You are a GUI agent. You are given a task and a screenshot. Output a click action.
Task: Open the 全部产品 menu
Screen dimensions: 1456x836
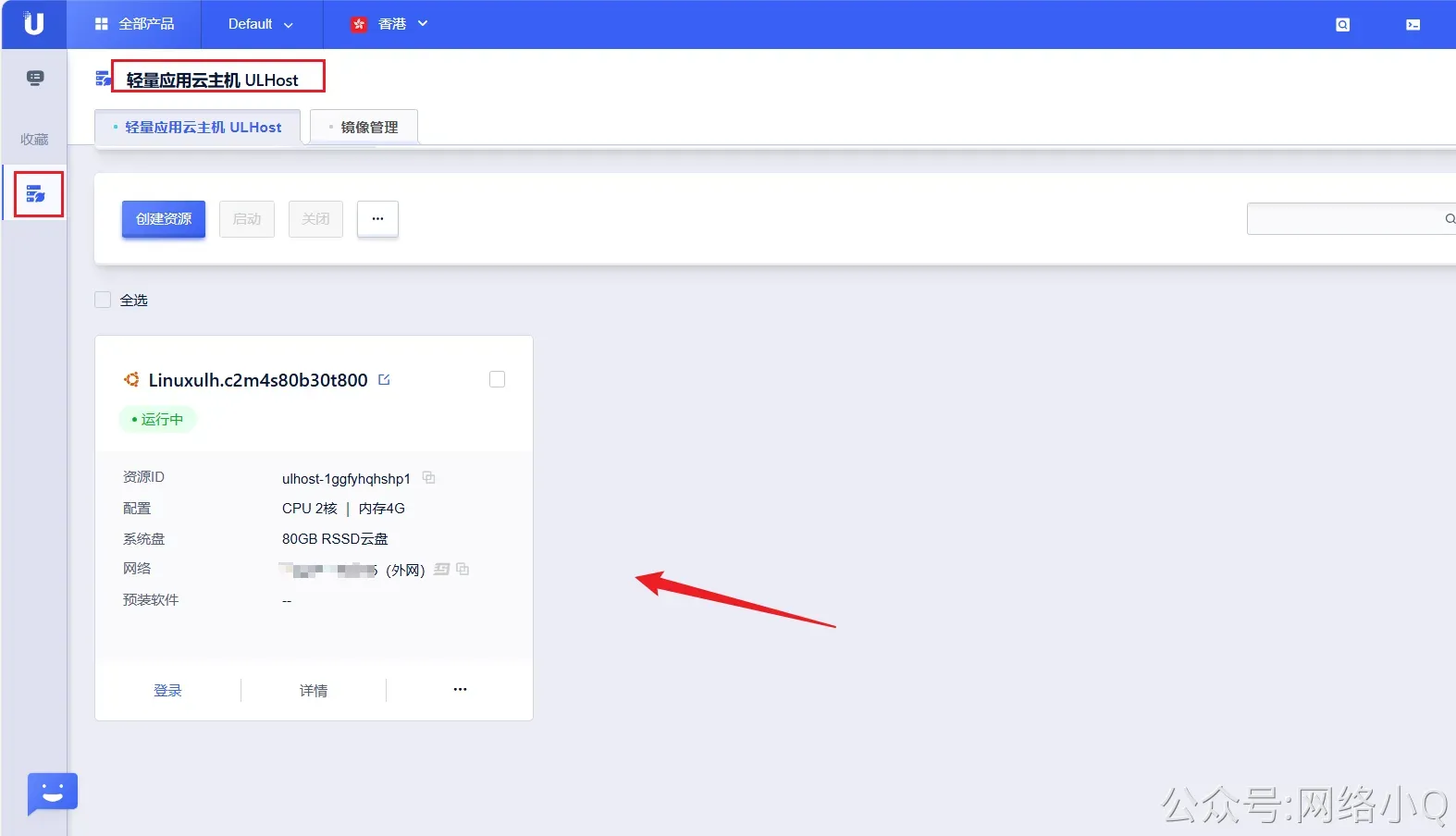[x=135, y=24]
